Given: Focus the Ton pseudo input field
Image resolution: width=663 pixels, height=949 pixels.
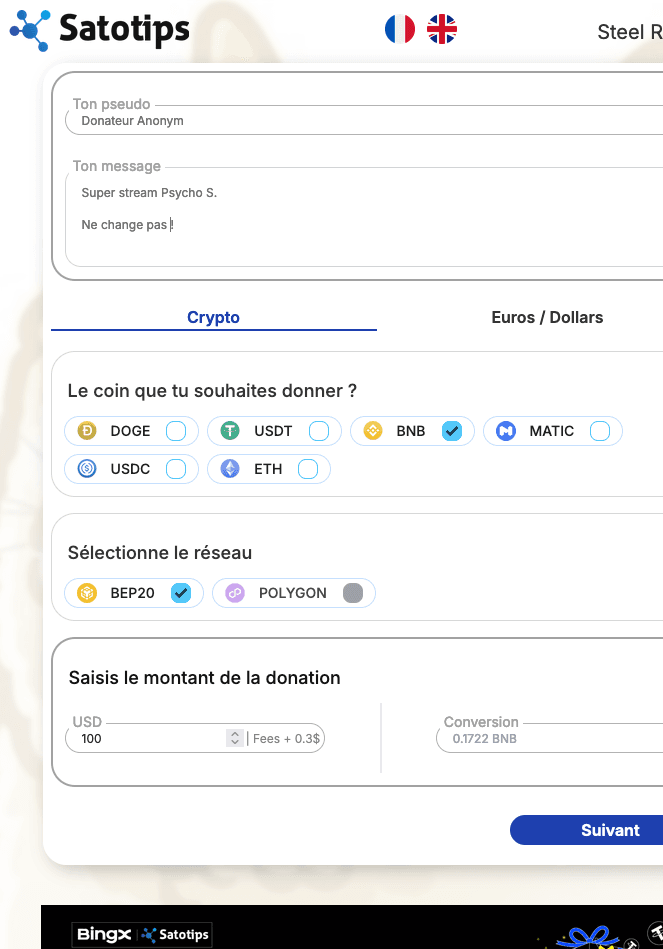Looking at the screenshot, I should pos(364,121).
